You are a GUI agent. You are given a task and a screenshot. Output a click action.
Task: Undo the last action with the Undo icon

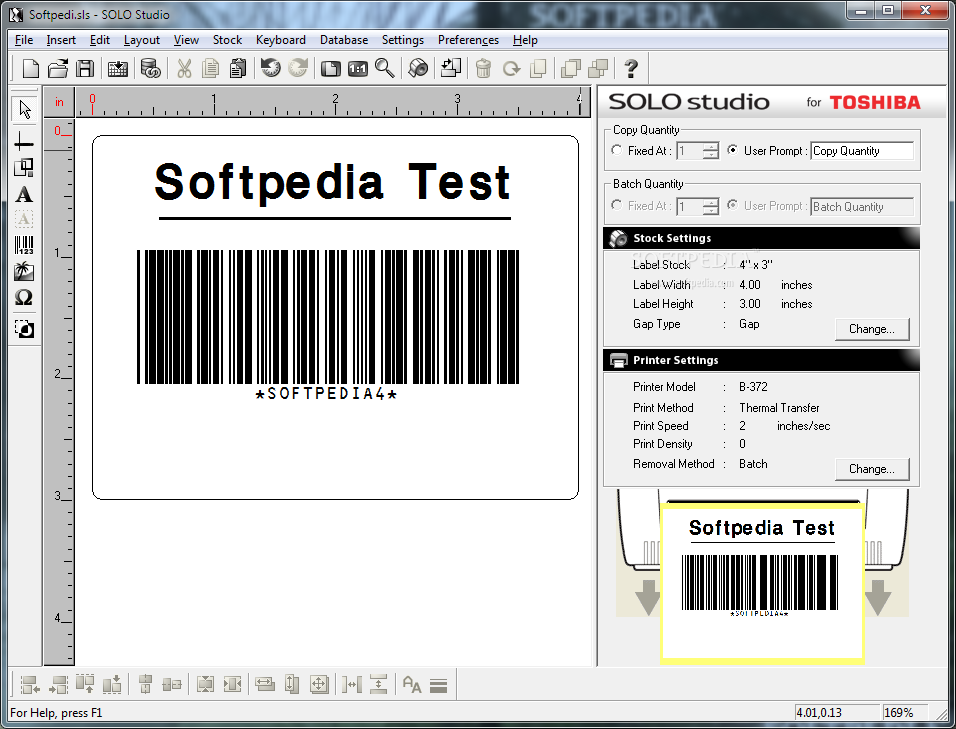270,68
